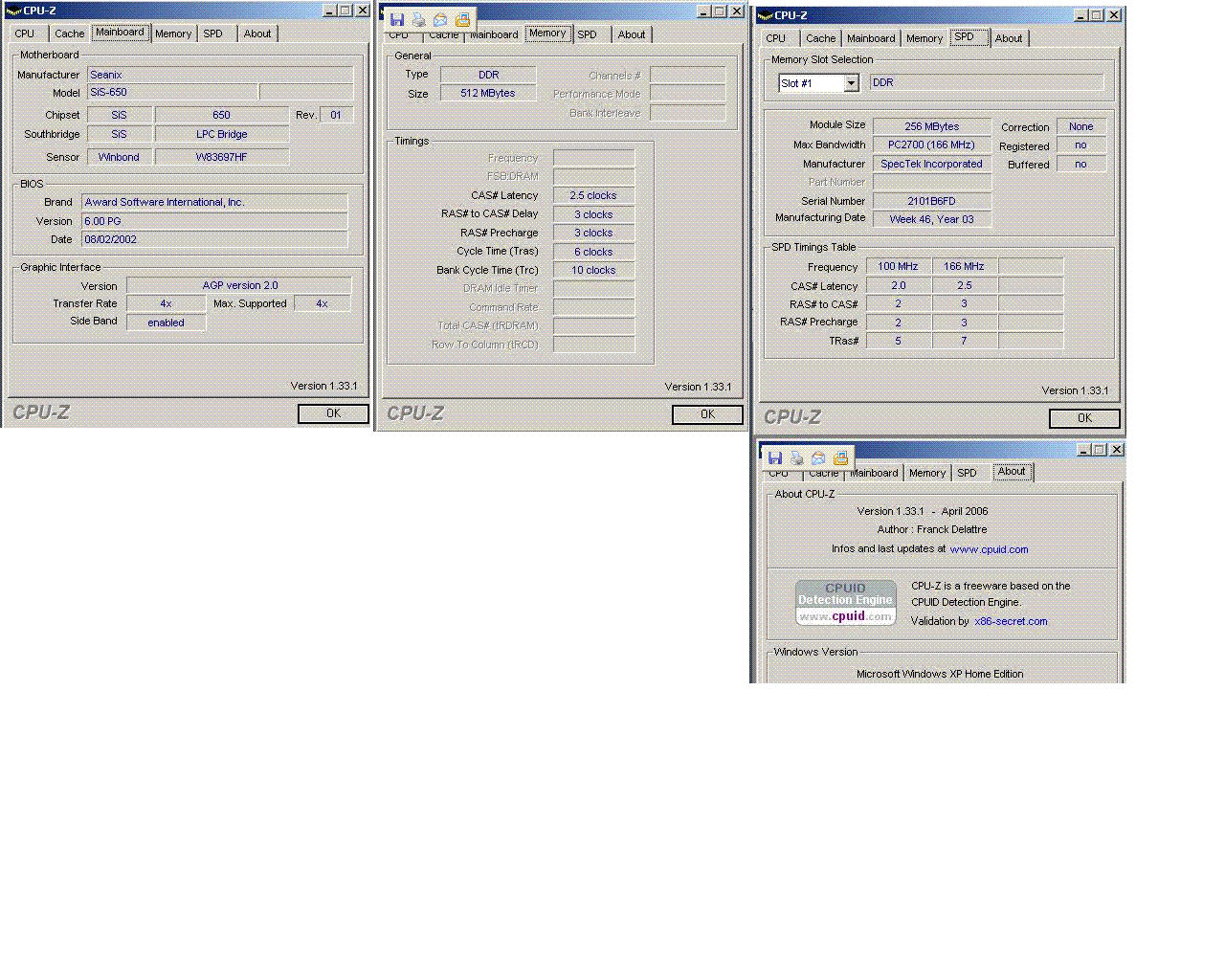This screenshot has width=1225, height=980.
Task: Click the Manufacturer field showing Seanix
Action: pyautogui.click(x=220, y=75)
